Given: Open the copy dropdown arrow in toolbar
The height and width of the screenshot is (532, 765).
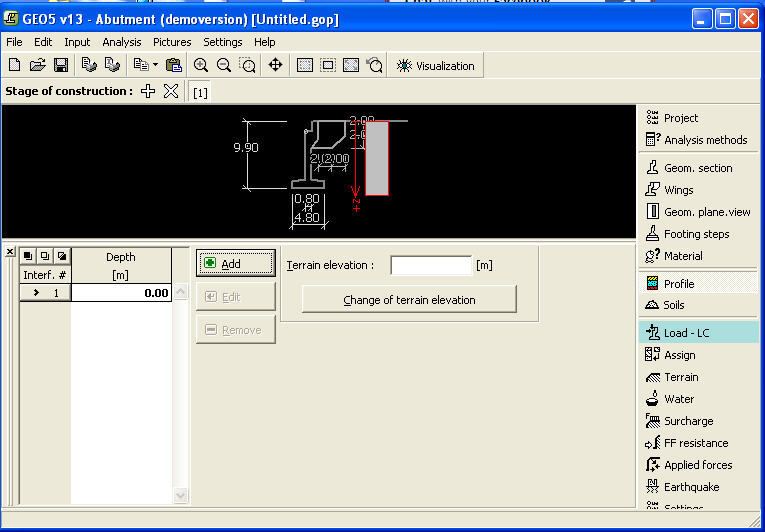Looking at the screenshot, I should tap(156, 65).
